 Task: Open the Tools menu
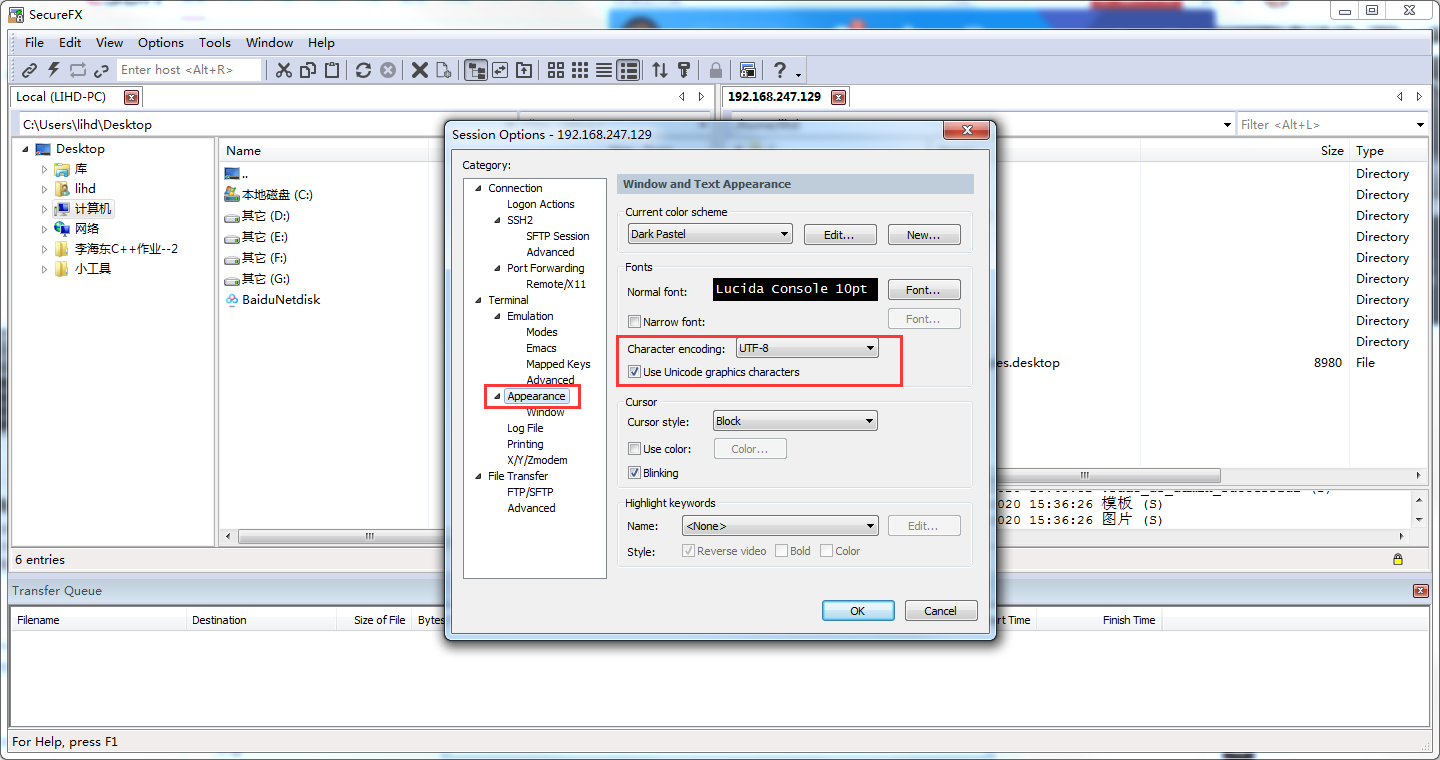click(214, 43)
